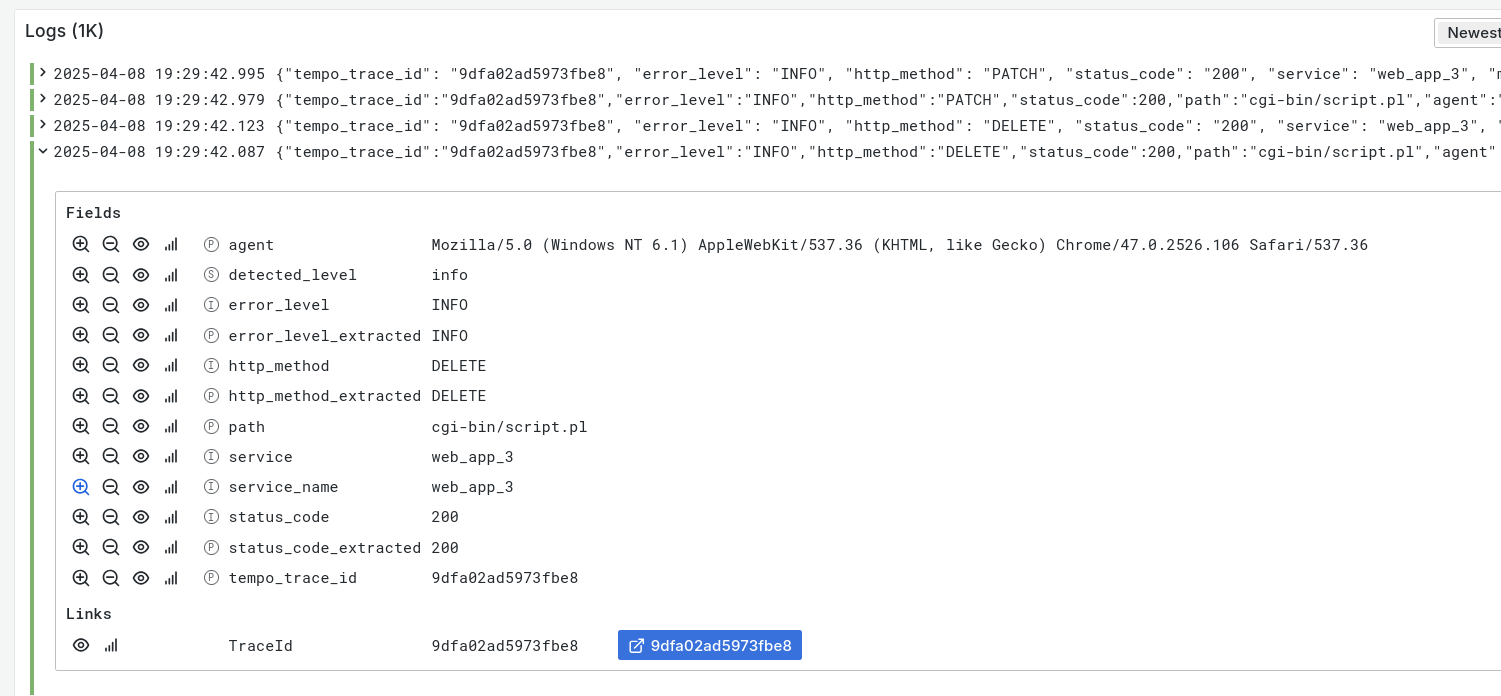The image size is (1501, 696).
Task: Expand log line at 19:29:42.123
Action: click(x=43, y=125)
